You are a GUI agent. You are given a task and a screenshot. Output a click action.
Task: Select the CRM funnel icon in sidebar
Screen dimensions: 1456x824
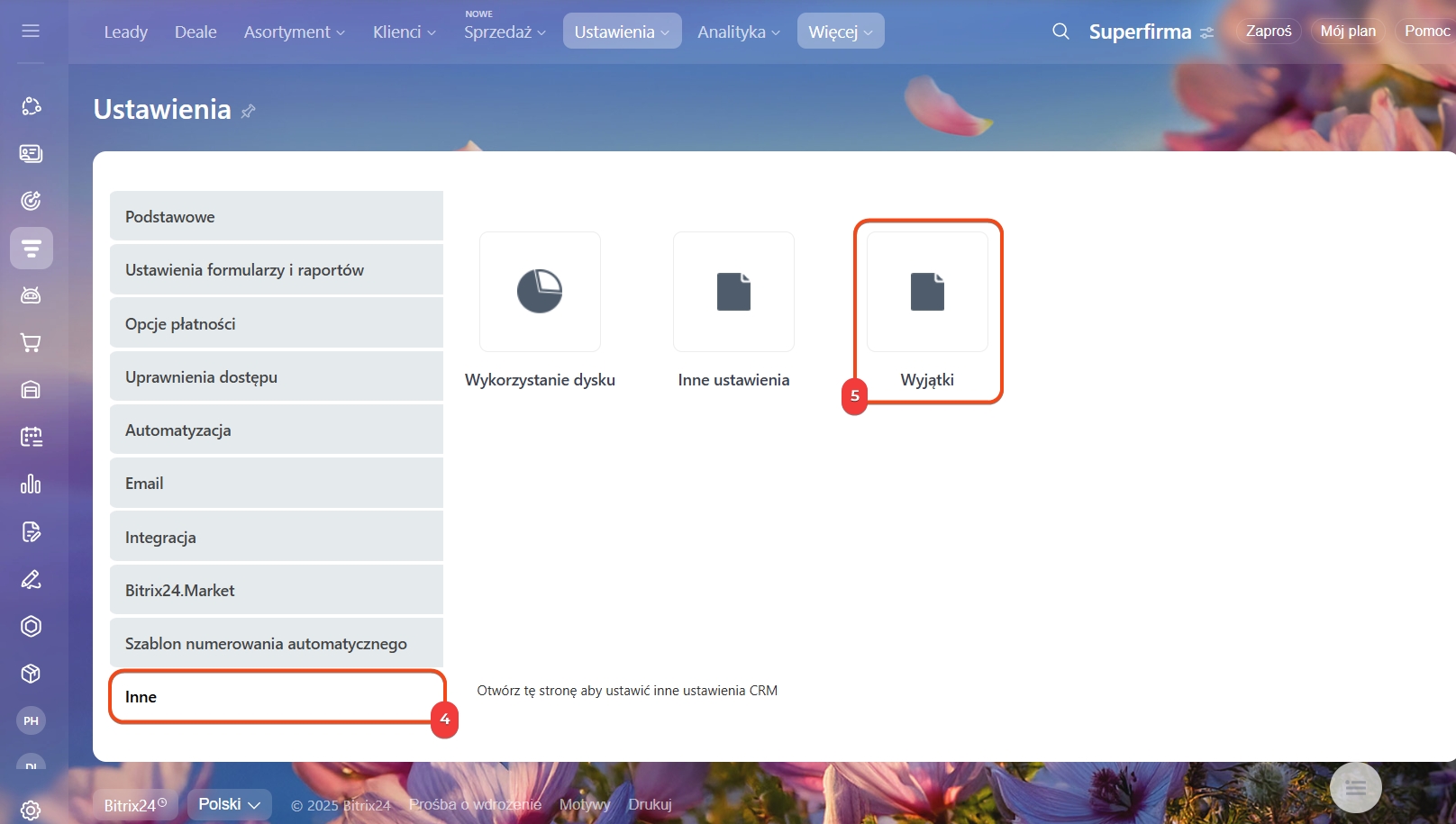pos(32,248)
